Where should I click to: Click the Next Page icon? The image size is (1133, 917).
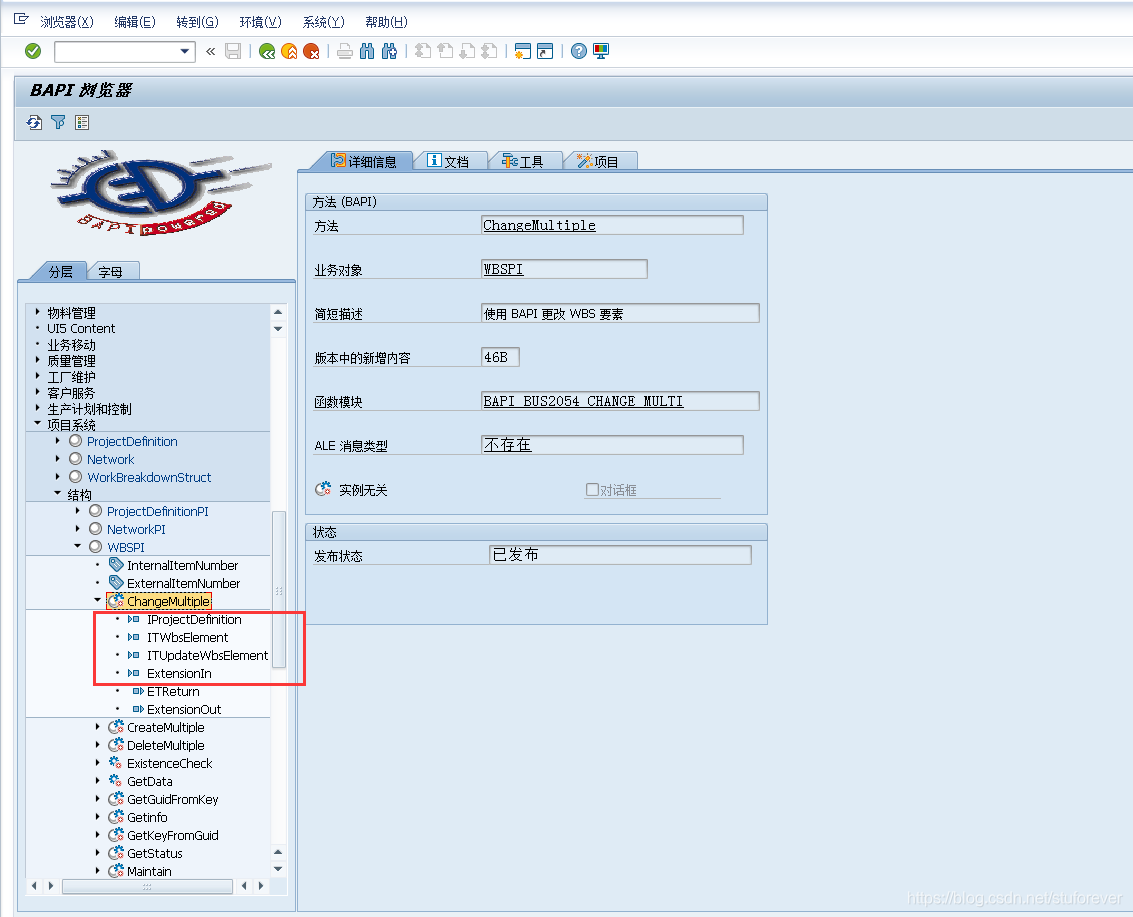(468, 51)
